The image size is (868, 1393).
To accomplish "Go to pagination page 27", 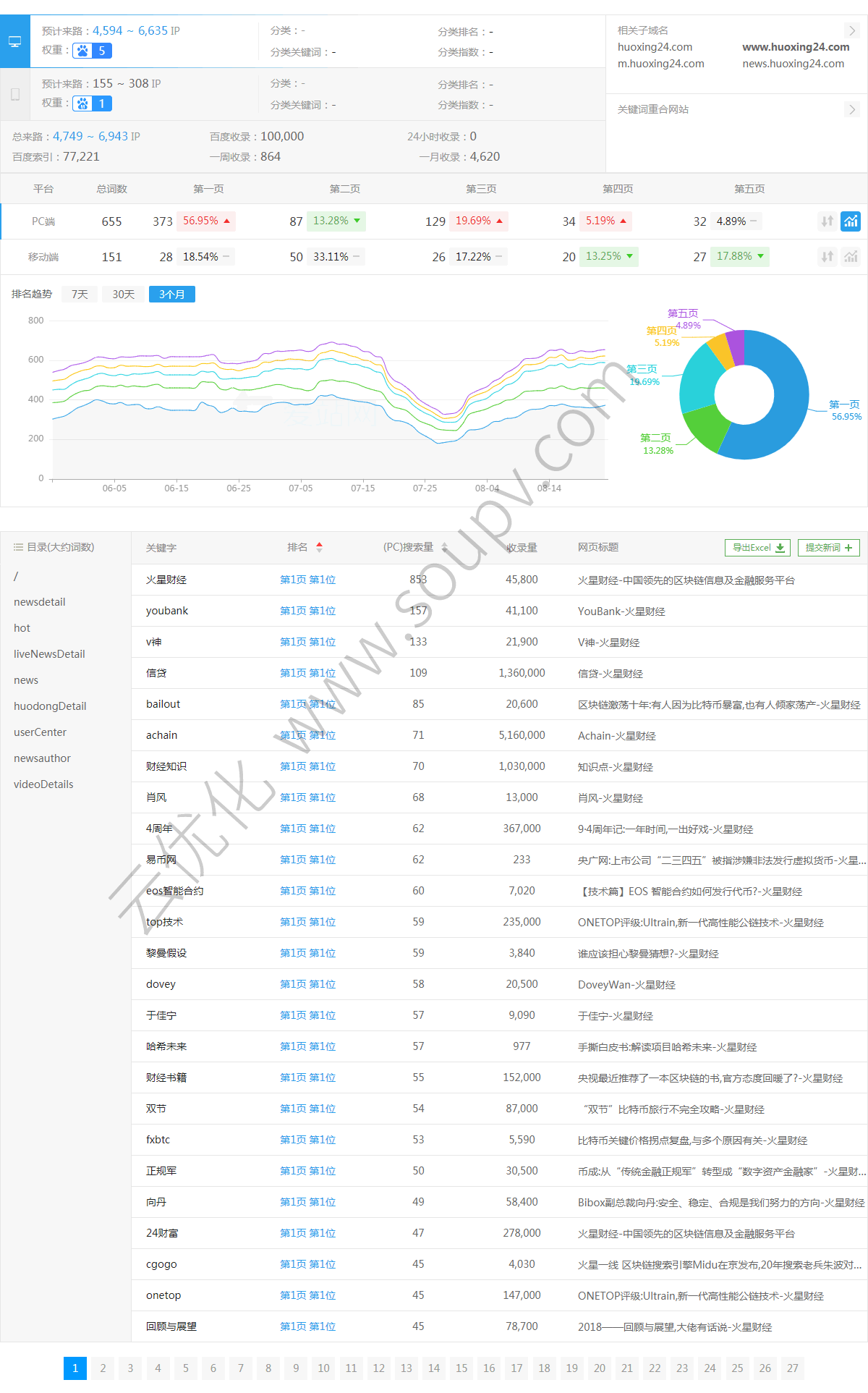I will pyautogui.click(x=793, y=1368).
